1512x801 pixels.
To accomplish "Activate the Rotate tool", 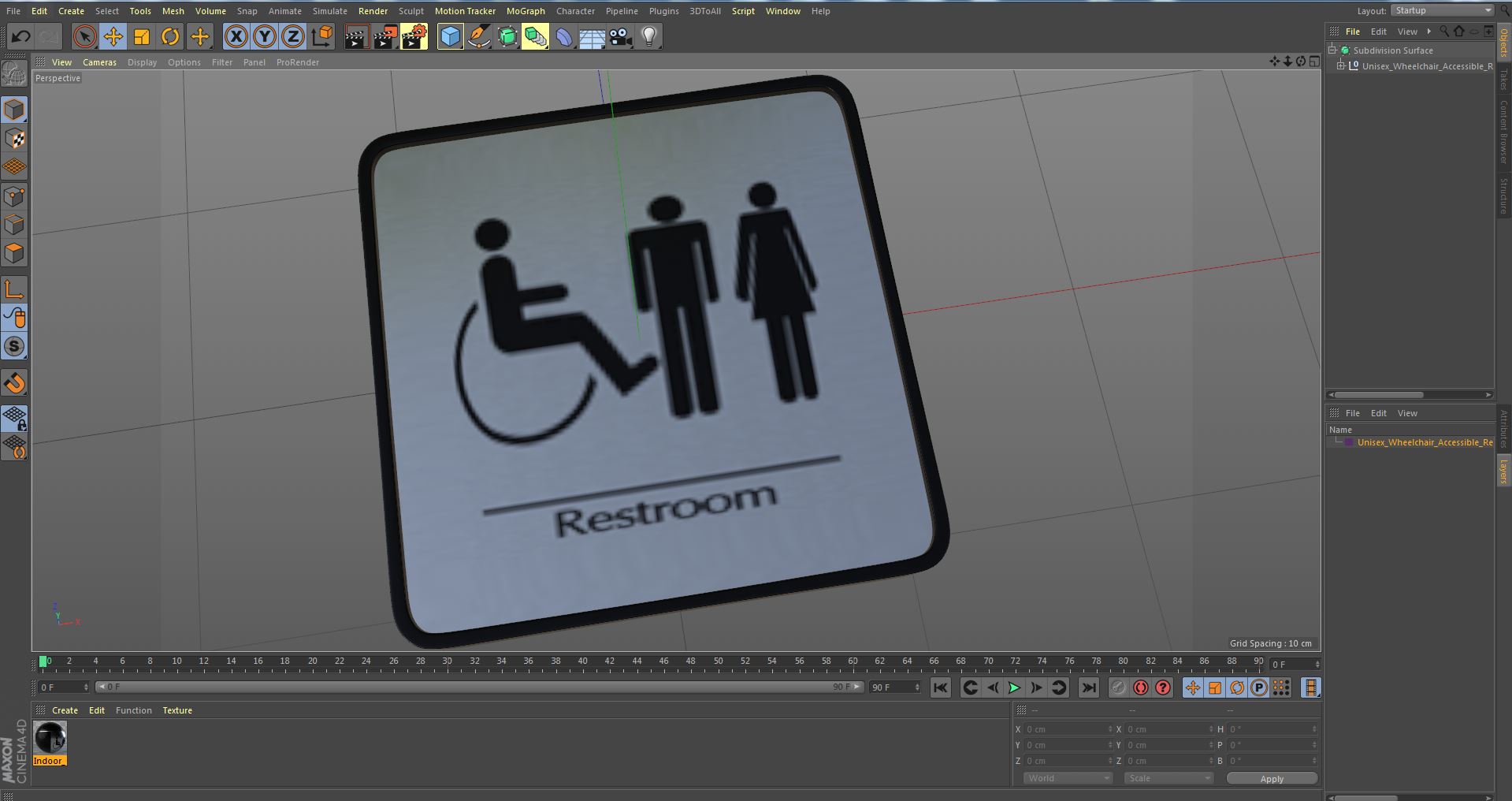I will (x=170, y=36).
